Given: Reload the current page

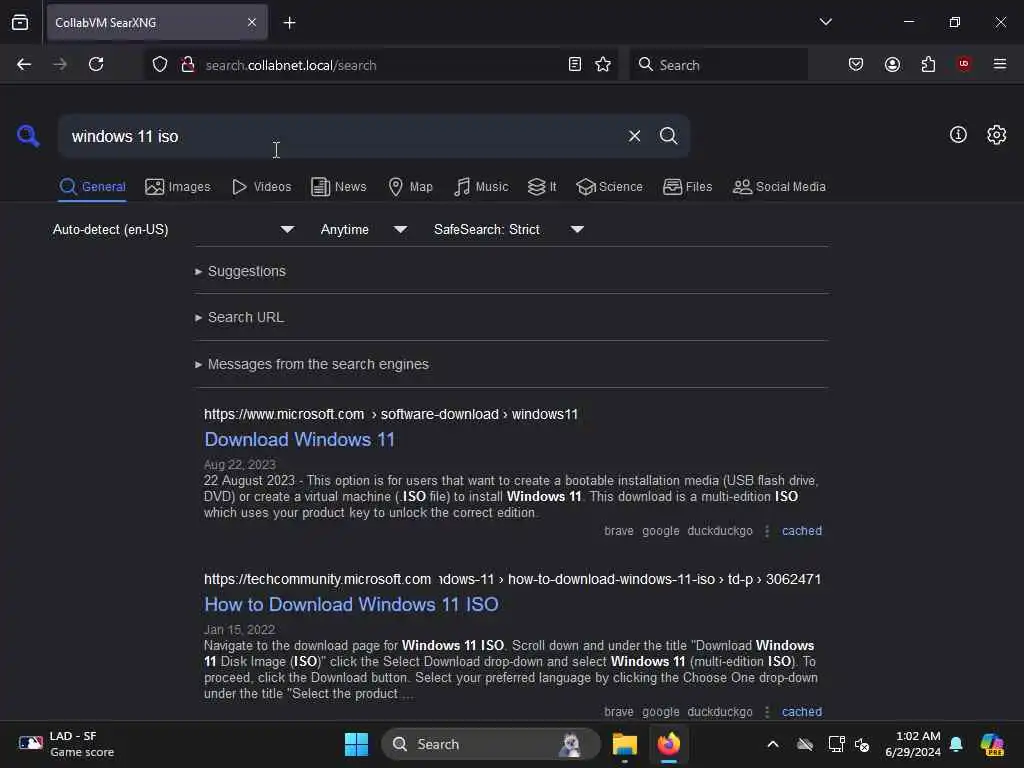Looking at the screenshot, I should tap(96, 64).
